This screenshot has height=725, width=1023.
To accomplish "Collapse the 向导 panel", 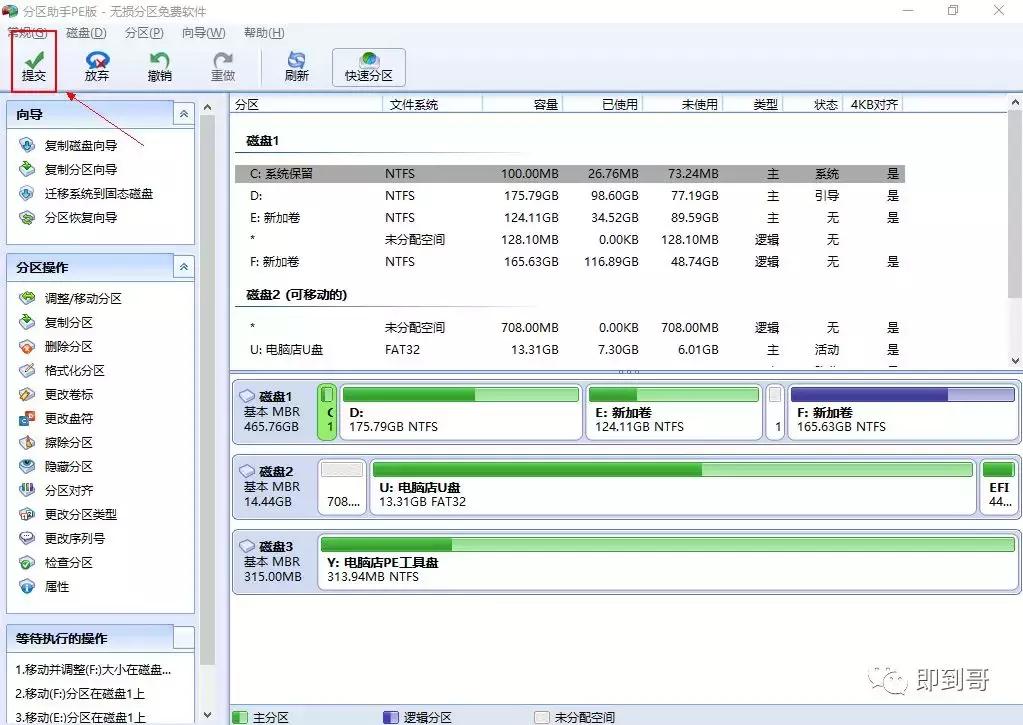I will click(183, 115).
